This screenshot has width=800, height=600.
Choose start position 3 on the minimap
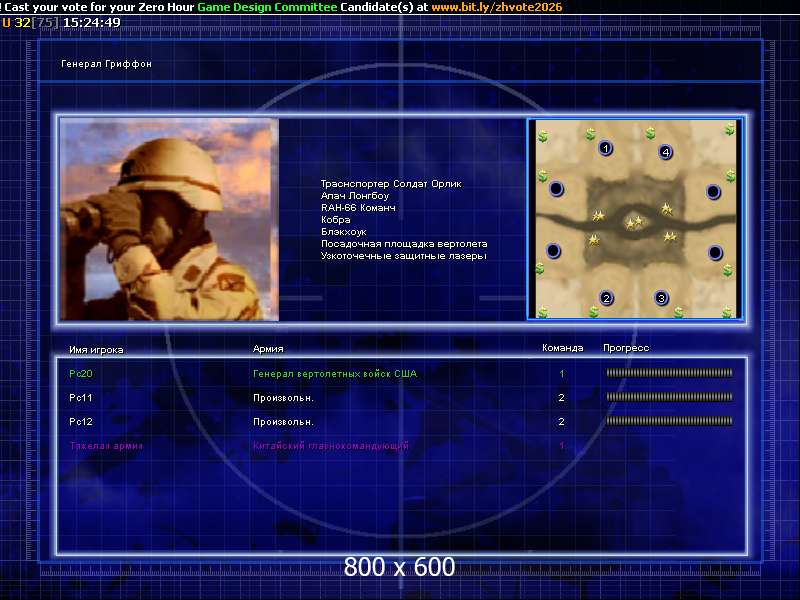coord(661,298)
